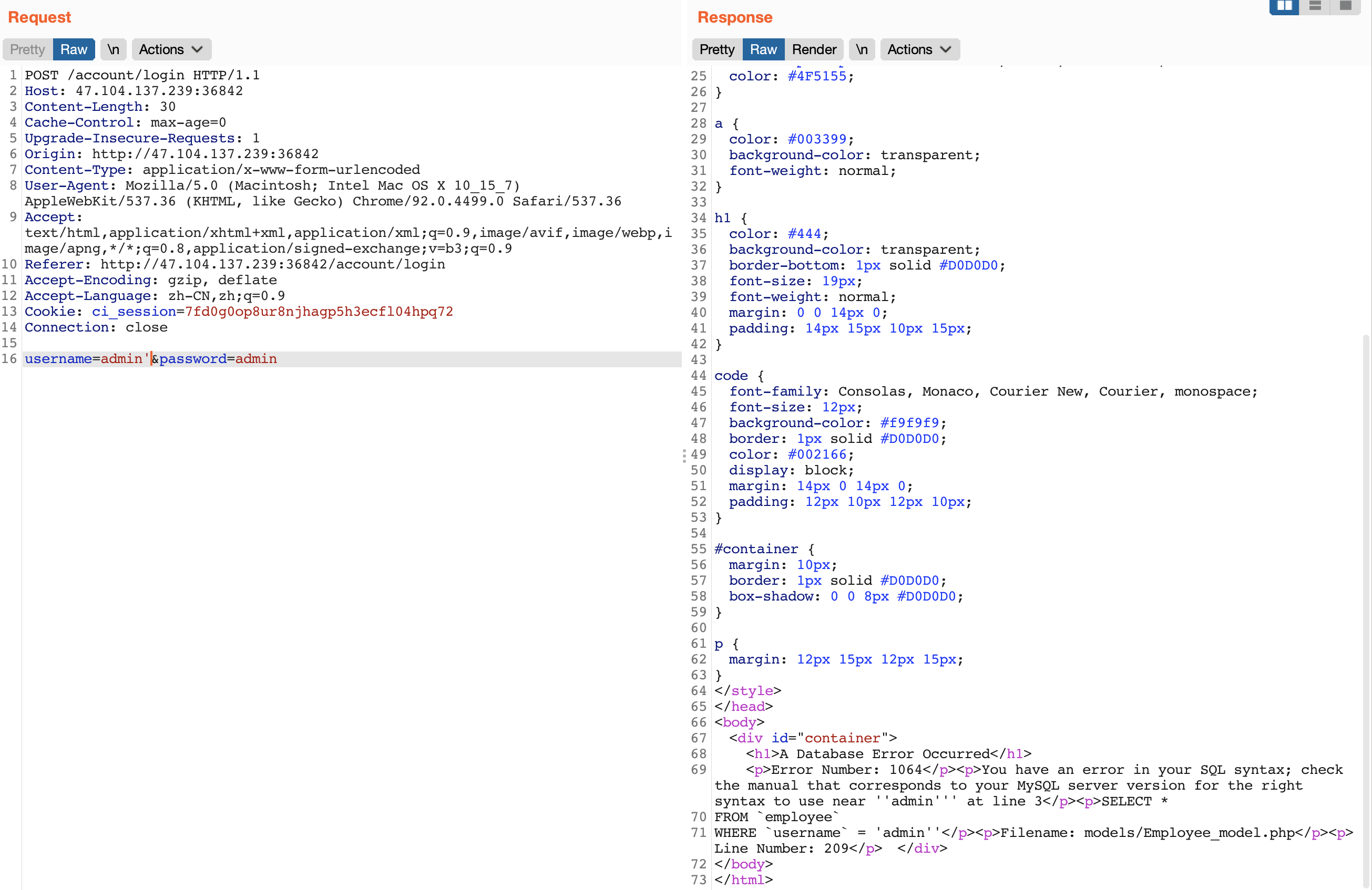The image size is (1372, 890).
Task: Click the POST /account/login request line
Action: (x=142, y=76)
